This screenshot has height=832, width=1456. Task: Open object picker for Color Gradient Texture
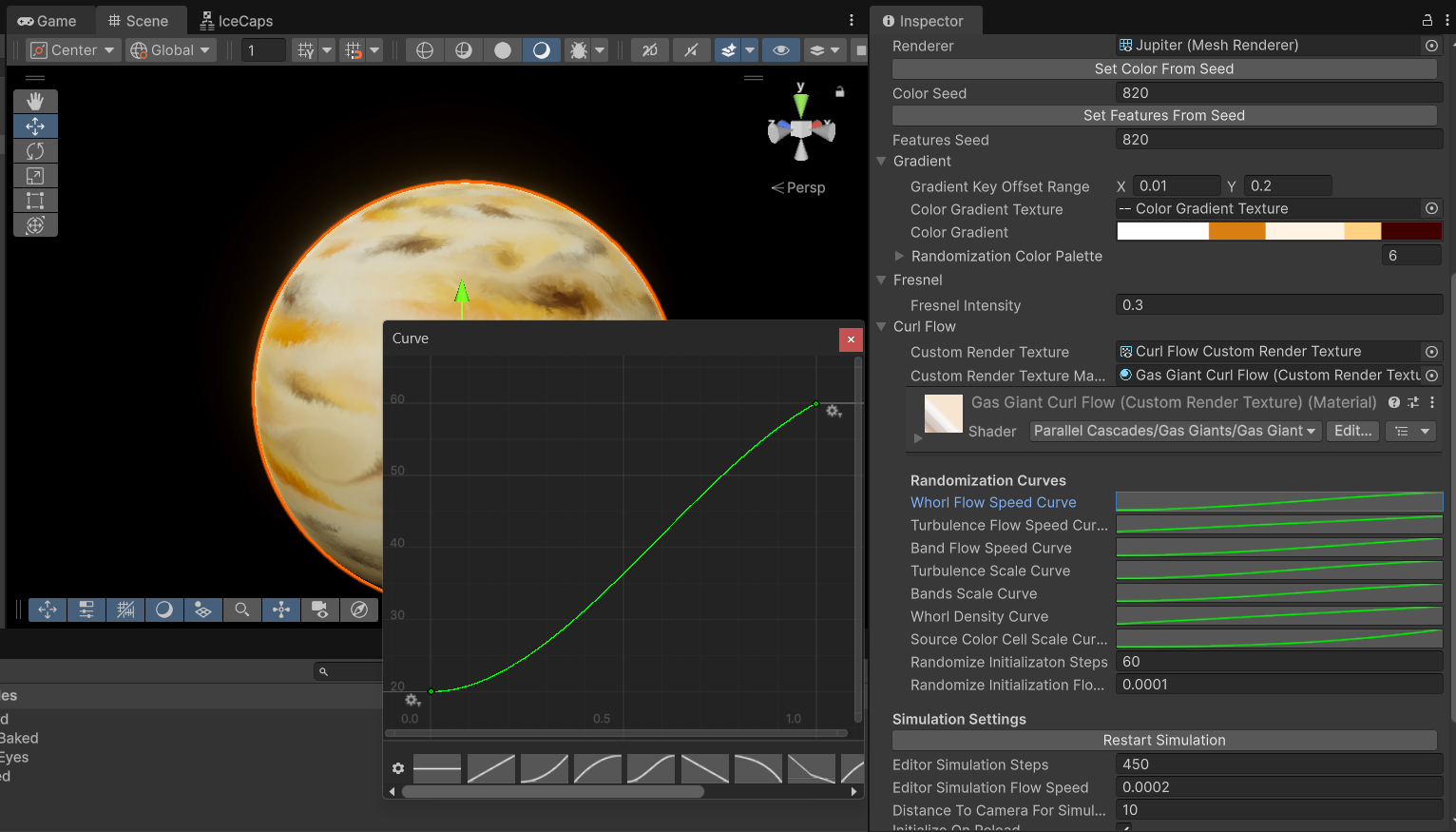pos(1431,208)
